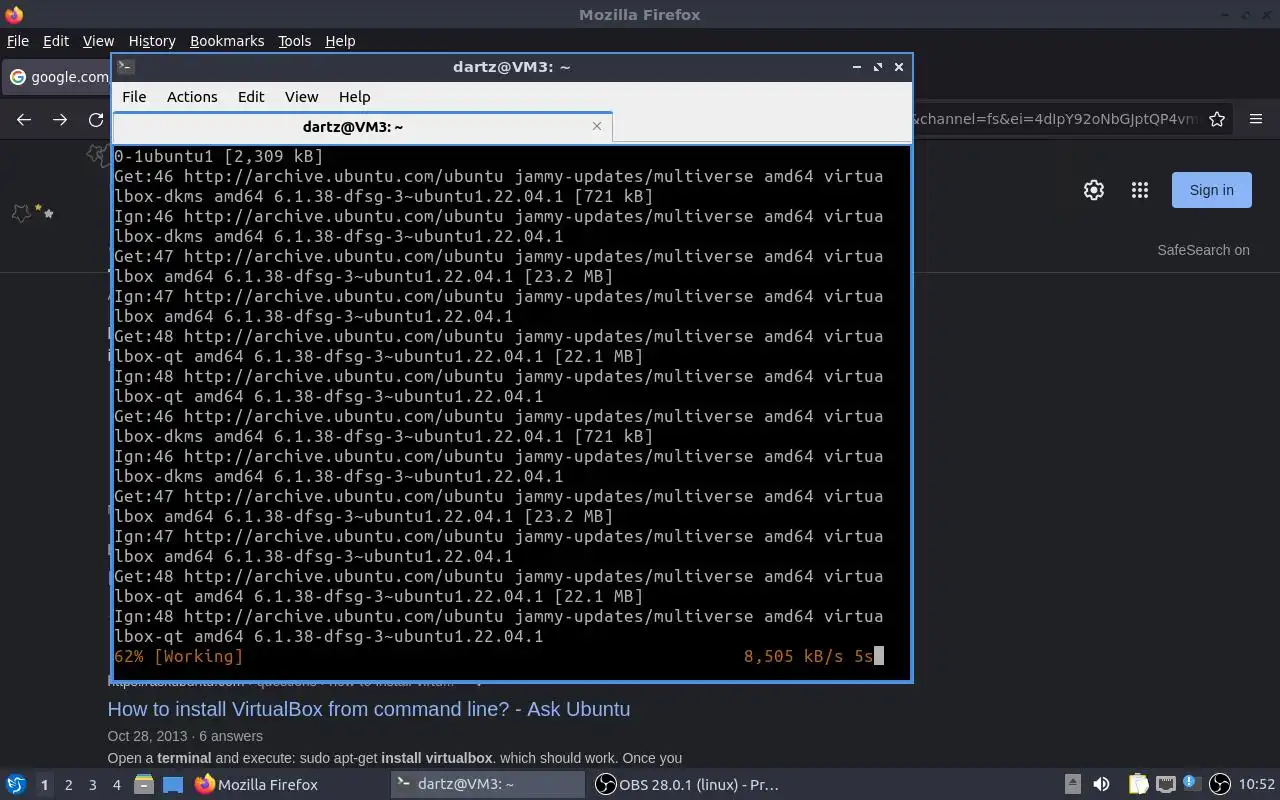1280x800 pixels.
Task: Open Firefox Bookmarks menu
Action: [227, 41]
